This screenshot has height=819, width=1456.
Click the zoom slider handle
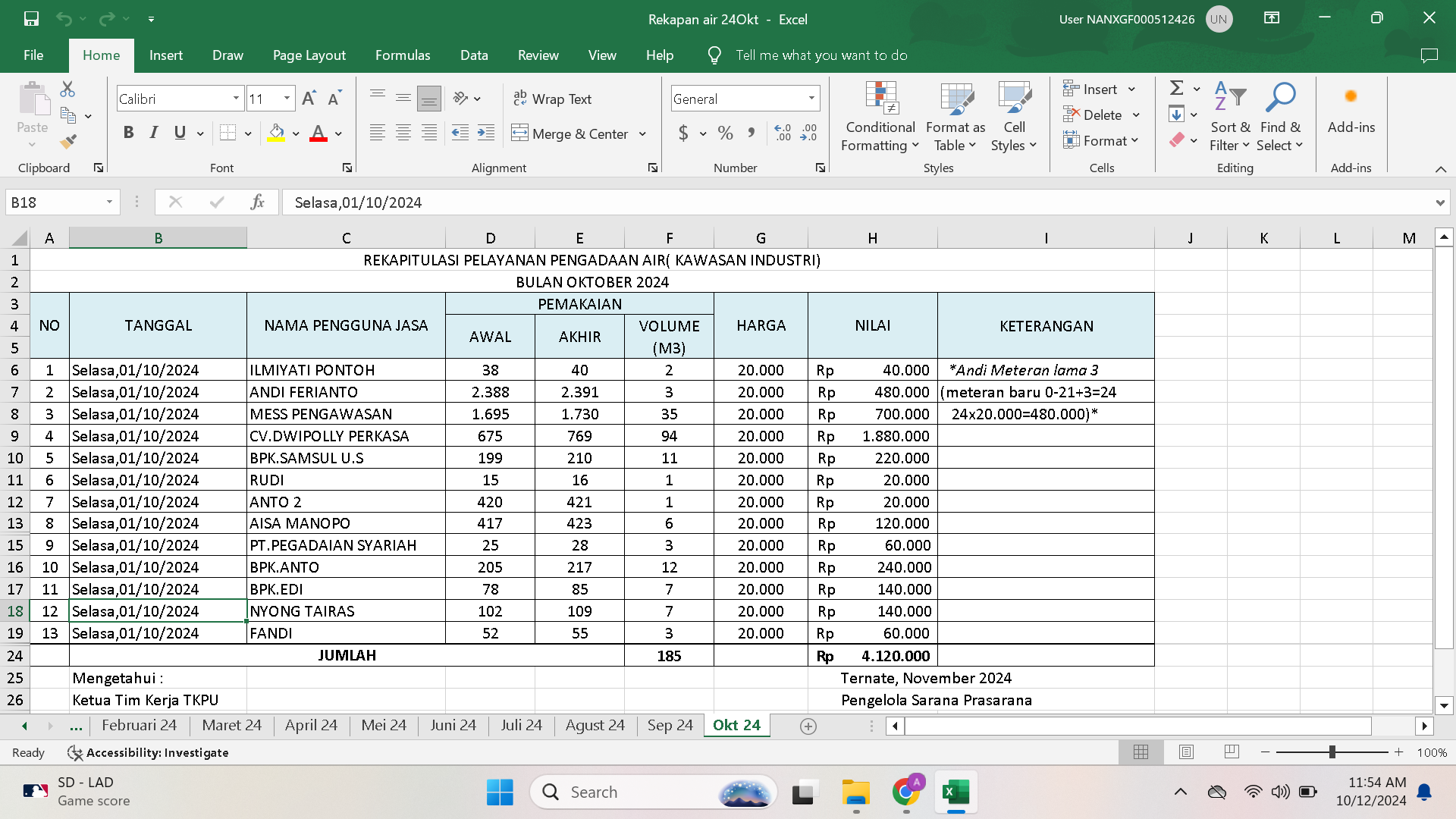(1332, 752)
